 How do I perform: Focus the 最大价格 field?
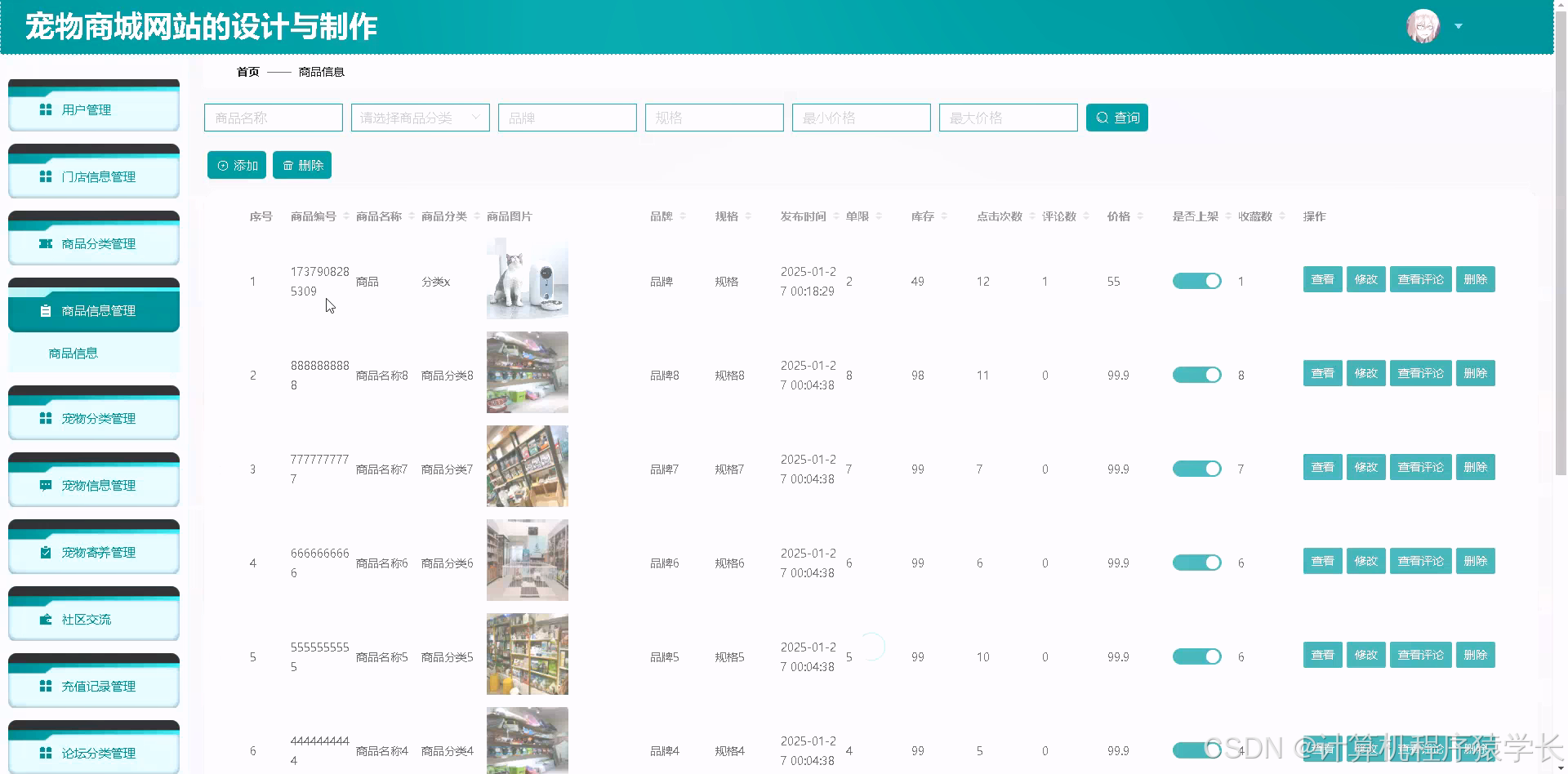click(x=1009, y=118)
